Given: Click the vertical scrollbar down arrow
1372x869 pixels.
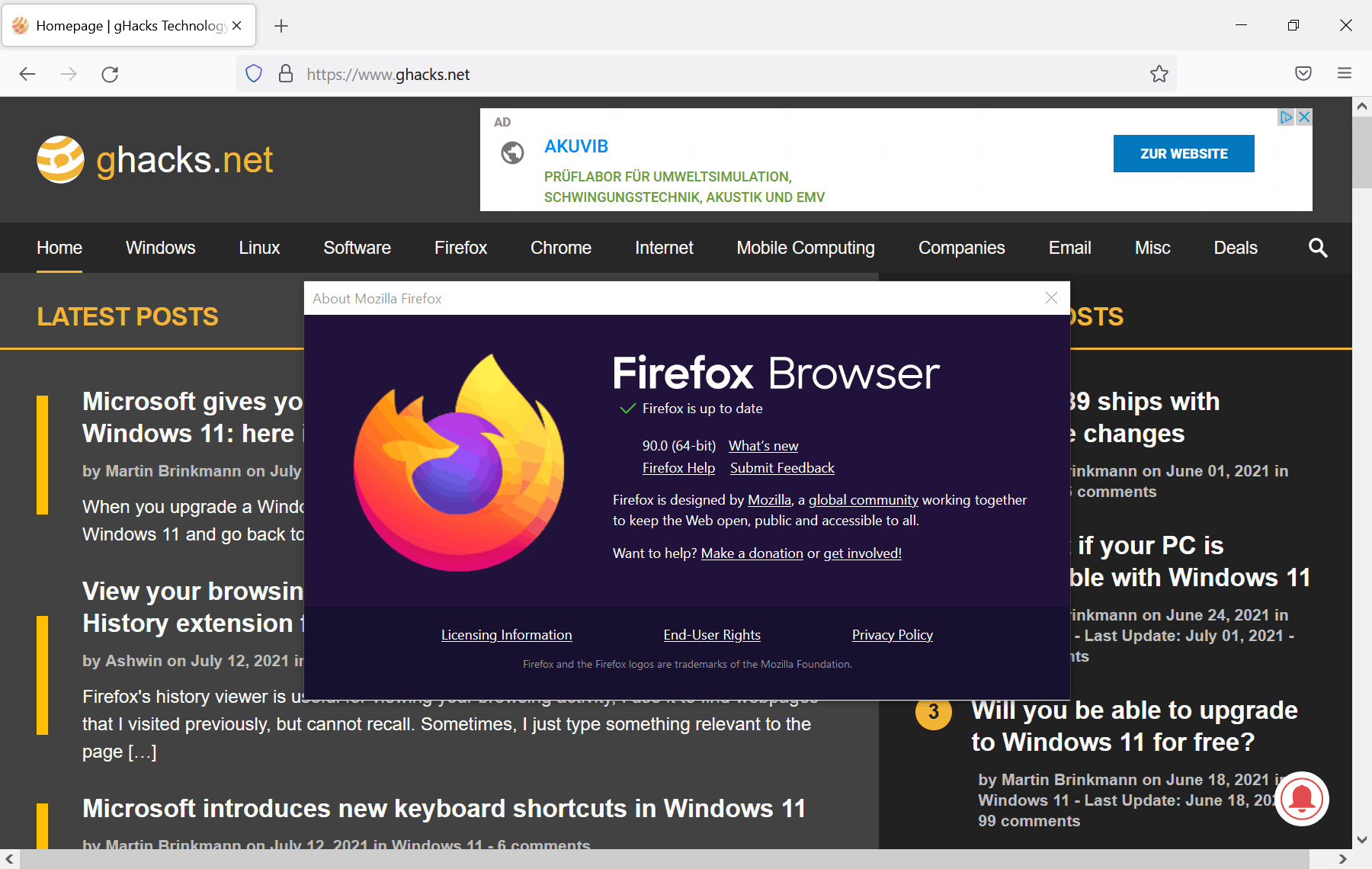Looking at the screenshot, I should pos(1362,840).
